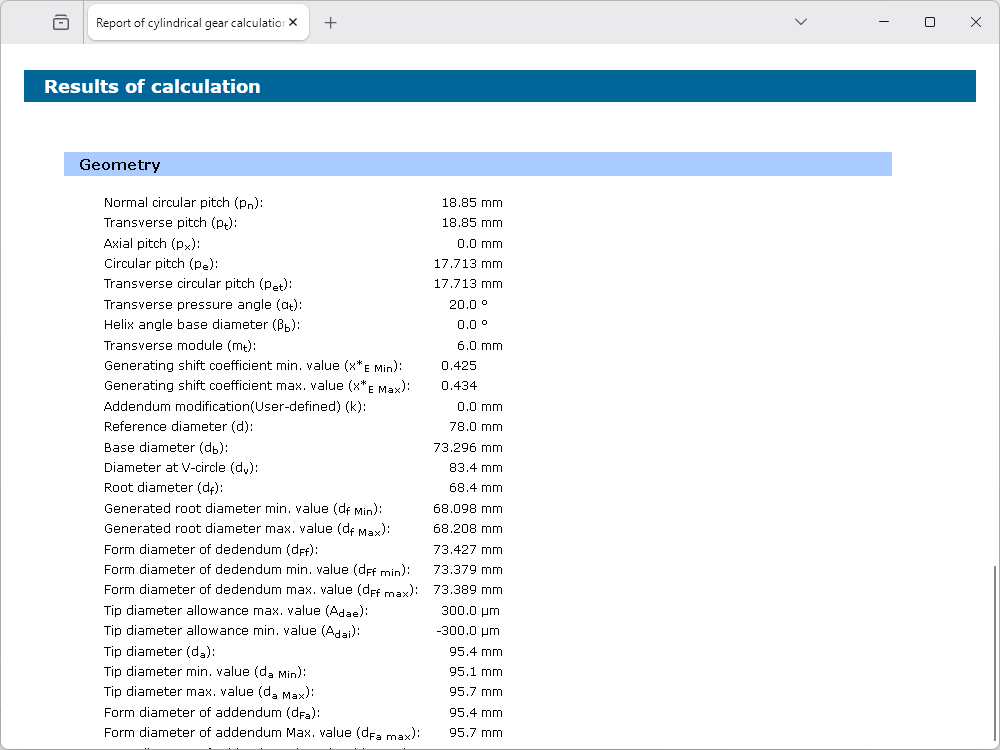The image size is (1000, 750).
Task: Close the gear calculation report tab
Action: 294,22
